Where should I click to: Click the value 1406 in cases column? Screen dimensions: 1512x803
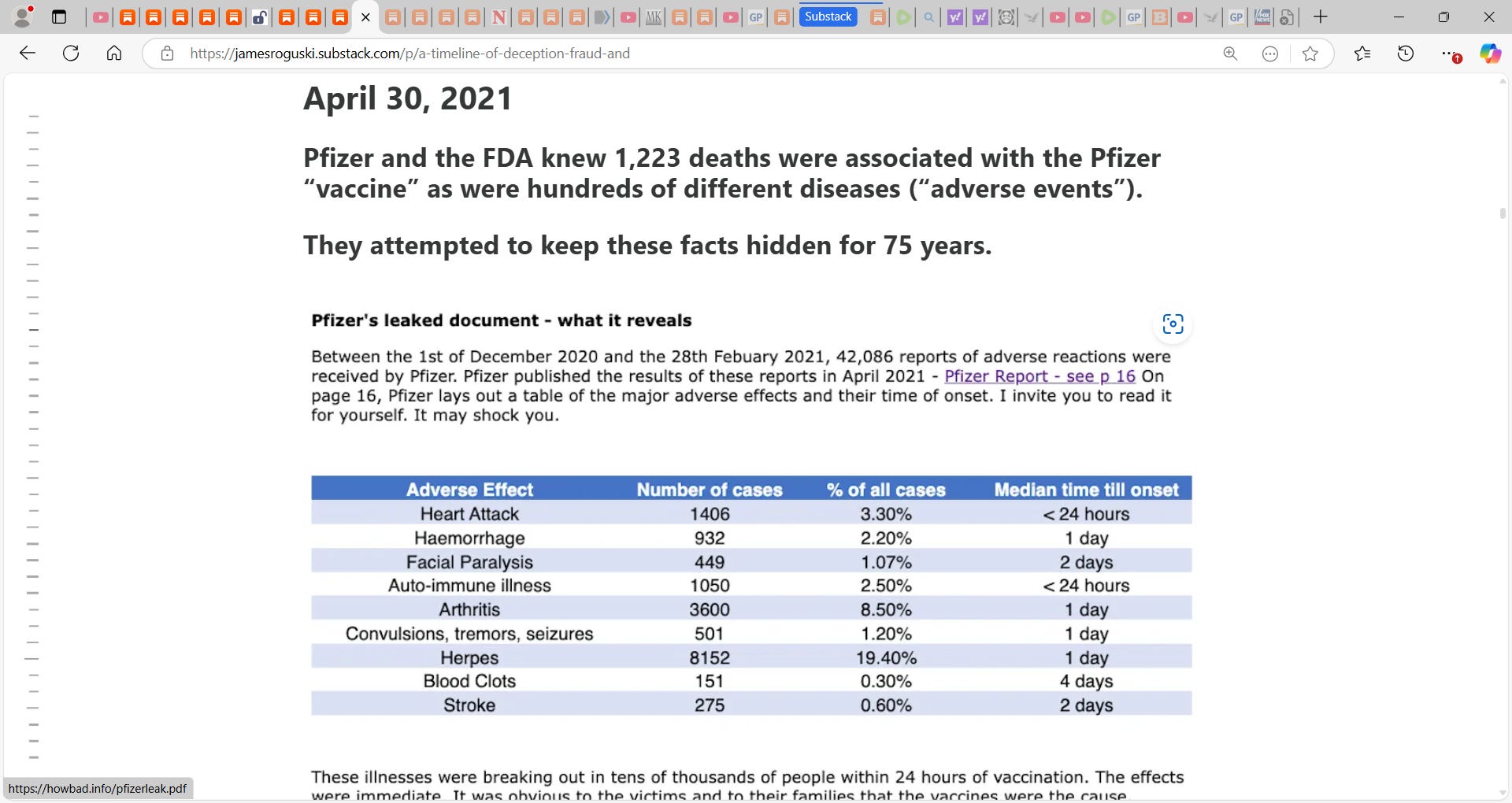[710, 514]
